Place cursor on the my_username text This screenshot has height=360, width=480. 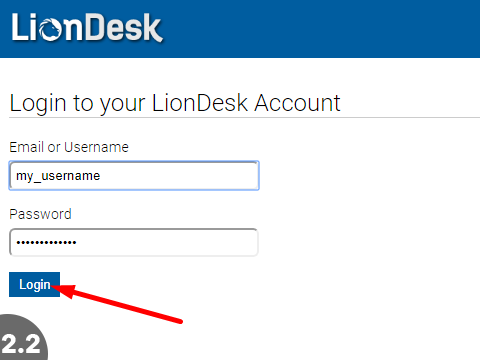pyautogui.click(x=58, y=176)
